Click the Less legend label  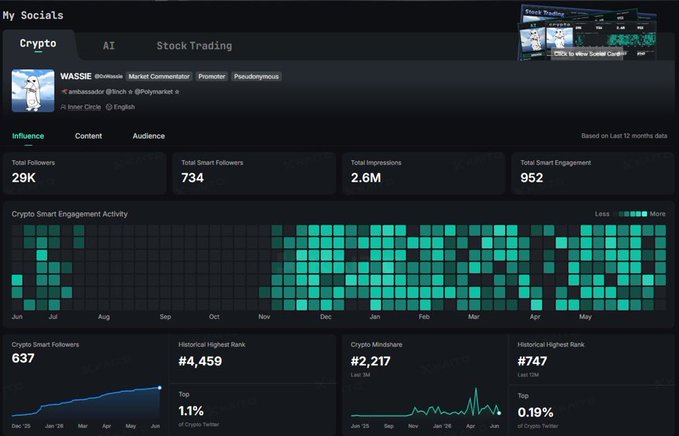602,214
